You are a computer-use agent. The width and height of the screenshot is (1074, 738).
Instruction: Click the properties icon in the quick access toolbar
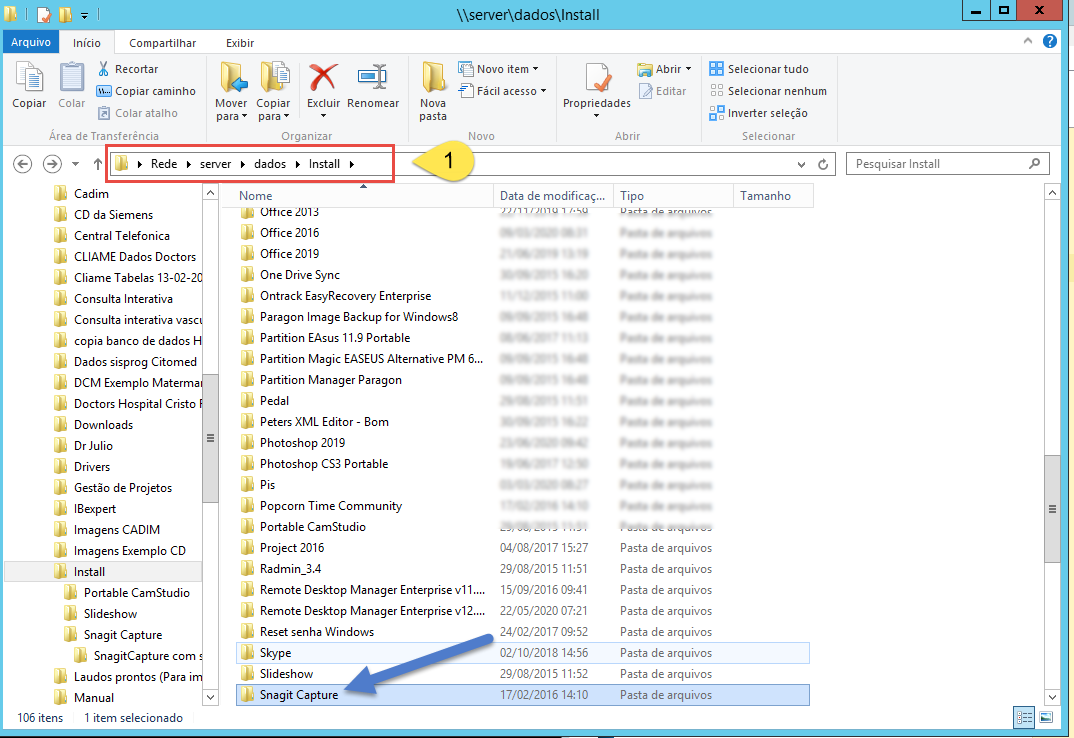click(45, 13)
